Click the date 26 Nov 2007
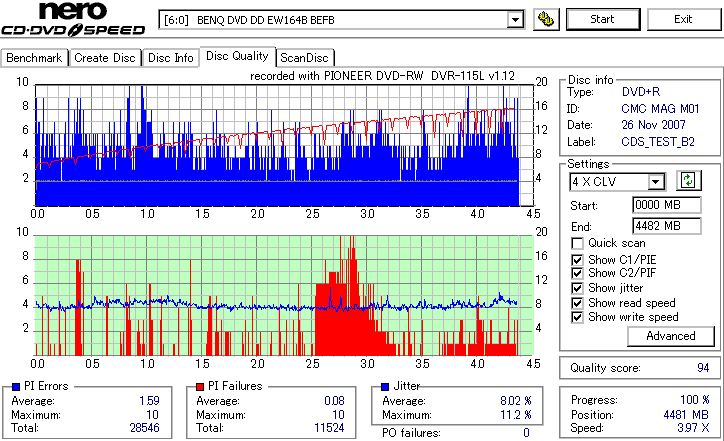The height and width of the screenshot is (441, 724). [653, 125]
